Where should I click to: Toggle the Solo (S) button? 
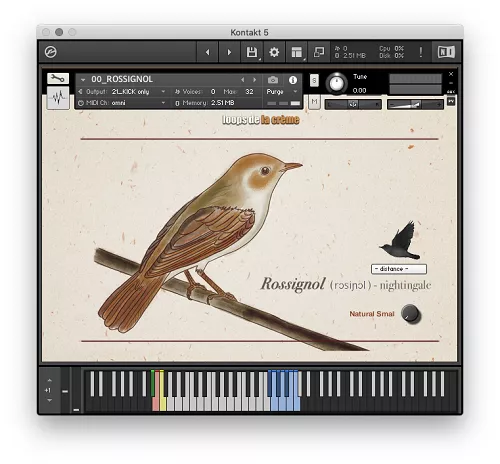(x=314, y=81)
